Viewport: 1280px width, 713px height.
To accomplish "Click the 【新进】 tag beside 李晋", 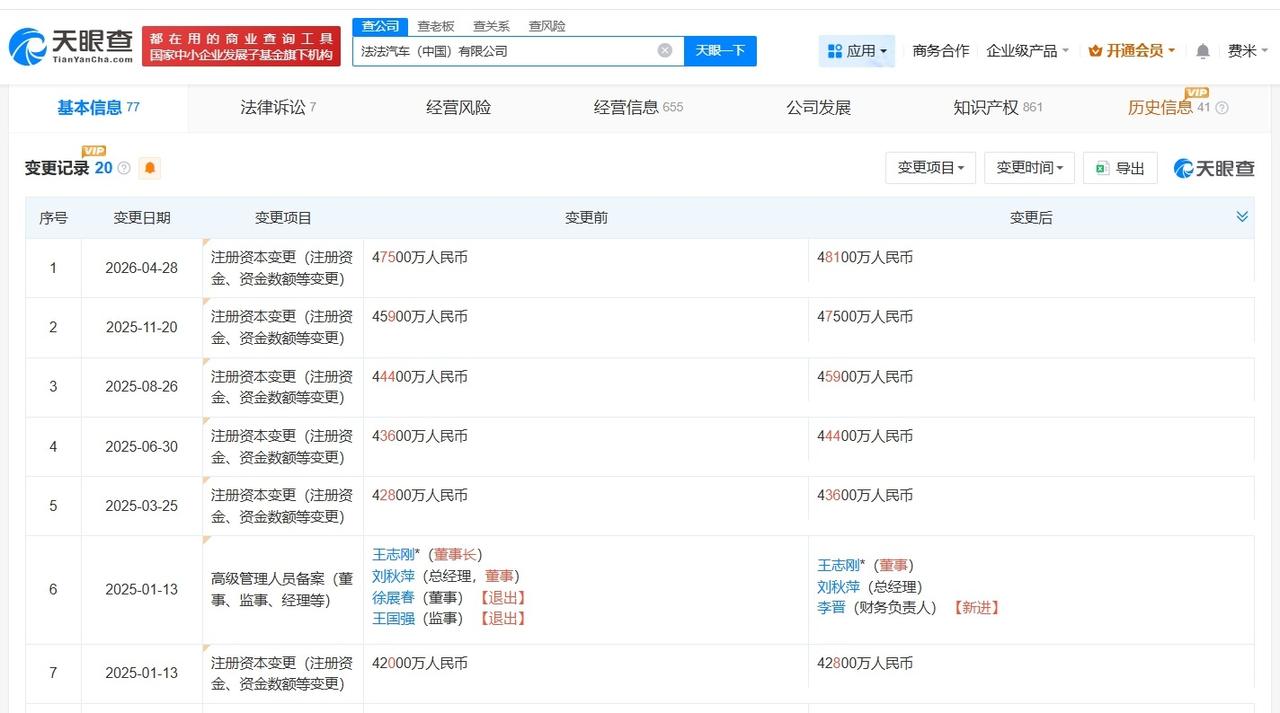I will [976, 608].
